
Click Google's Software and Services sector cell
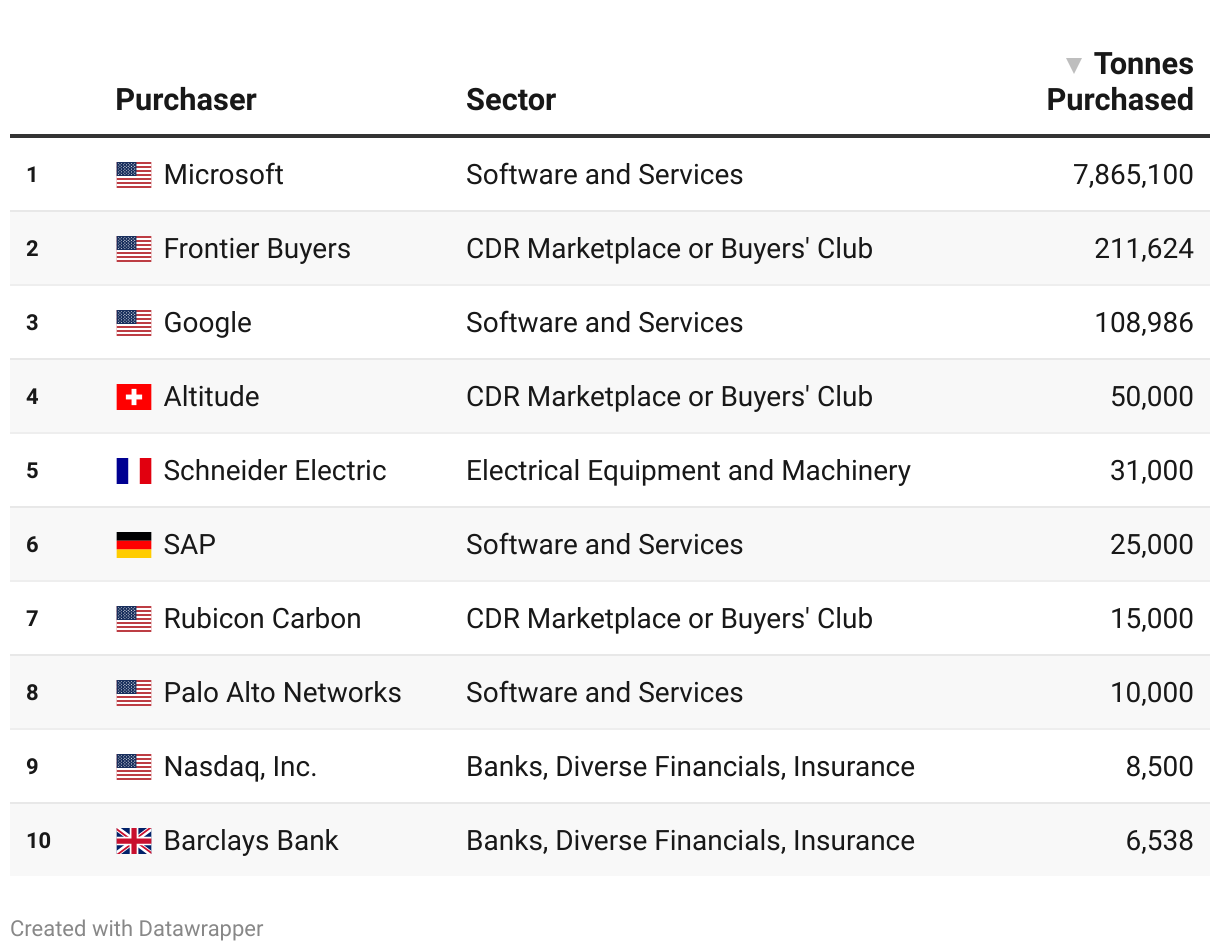(604, 323)
